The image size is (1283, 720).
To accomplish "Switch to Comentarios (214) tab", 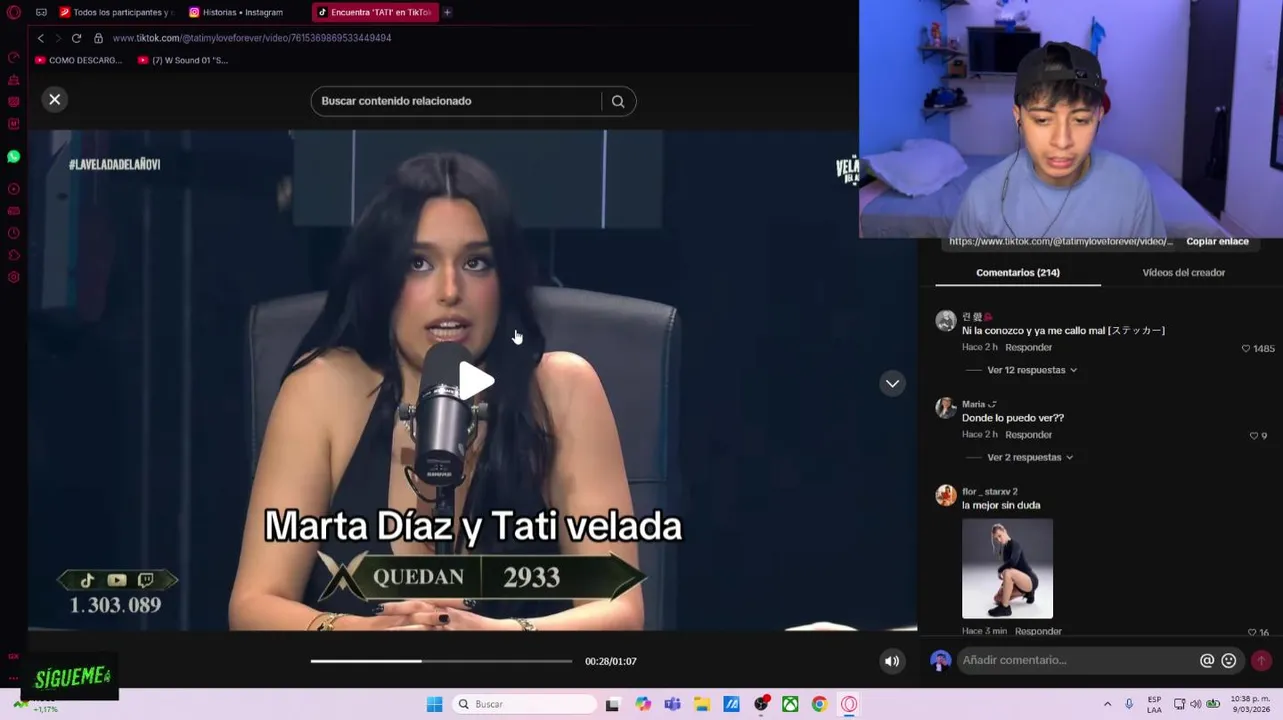I will 1018,272.
